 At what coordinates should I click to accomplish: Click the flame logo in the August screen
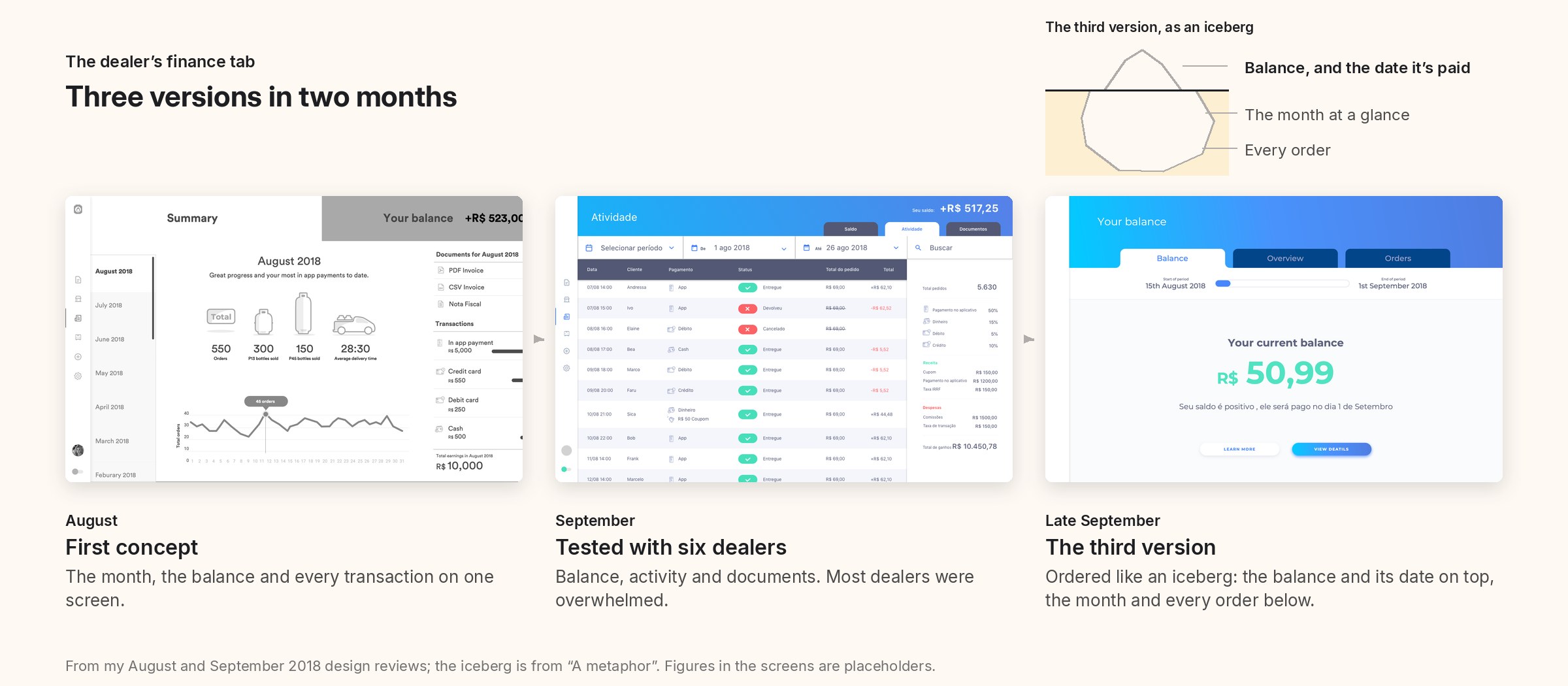coord(78,209)
